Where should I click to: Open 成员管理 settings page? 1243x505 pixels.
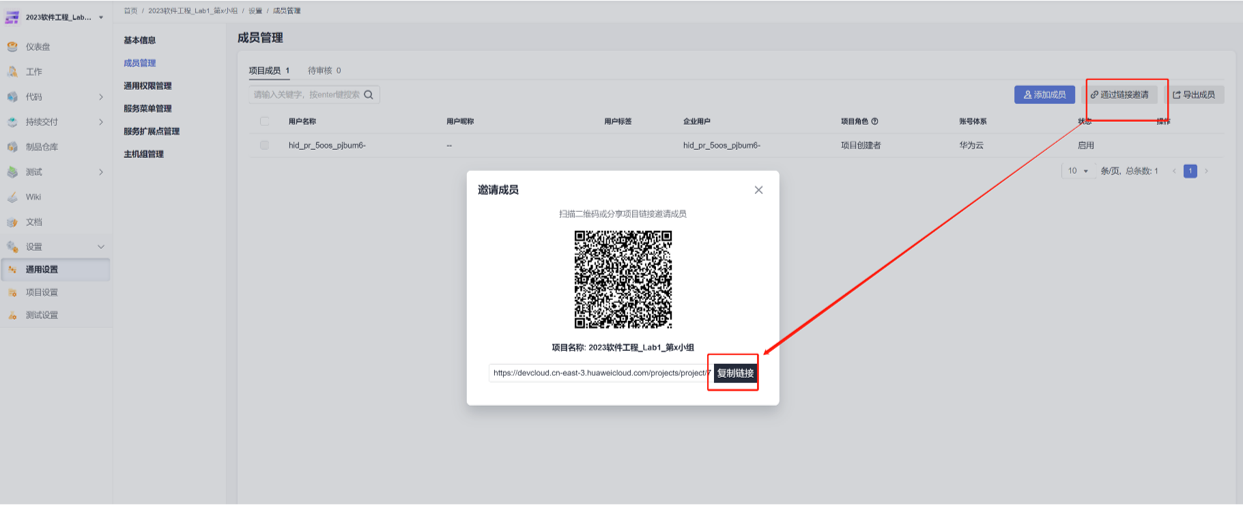(140, 63)
